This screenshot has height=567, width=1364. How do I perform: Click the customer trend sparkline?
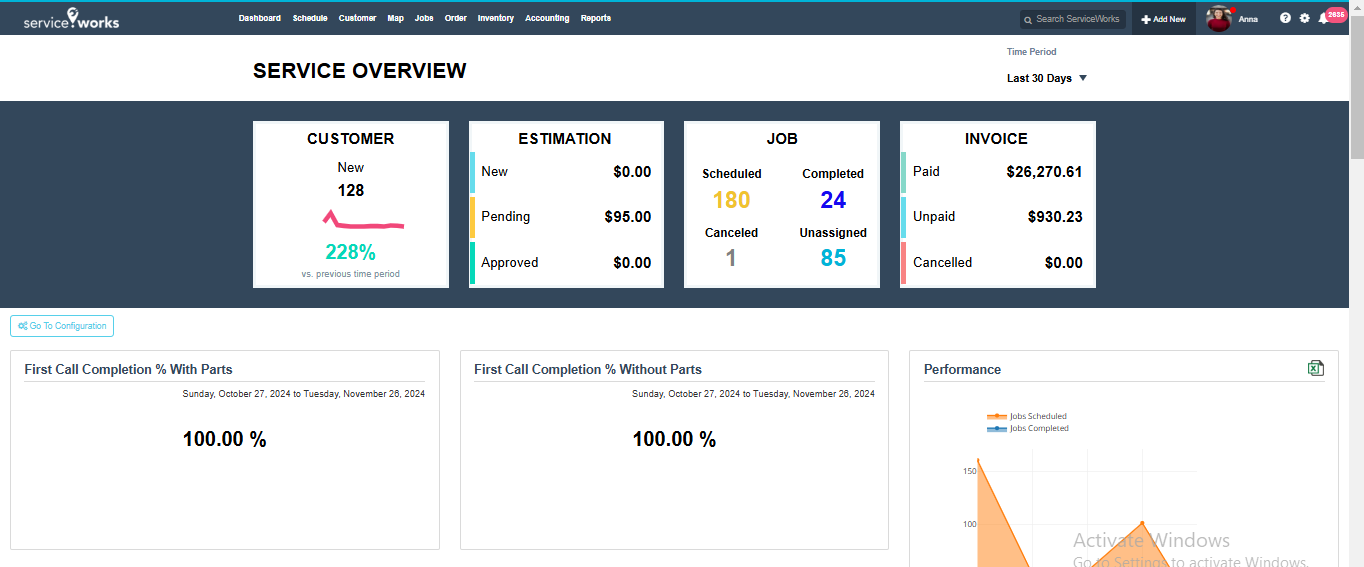[x=363, y=219]
